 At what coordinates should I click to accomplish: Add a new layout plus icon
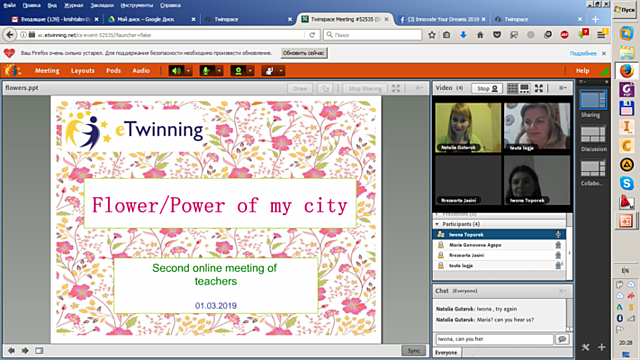602,347
